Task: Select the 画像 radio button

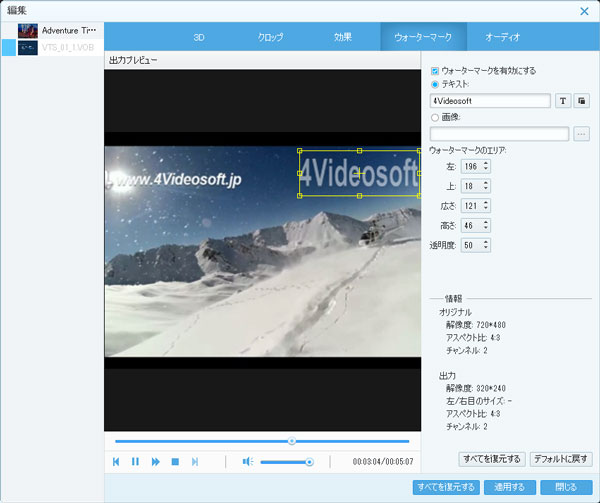Action: [x=435, y=117]
